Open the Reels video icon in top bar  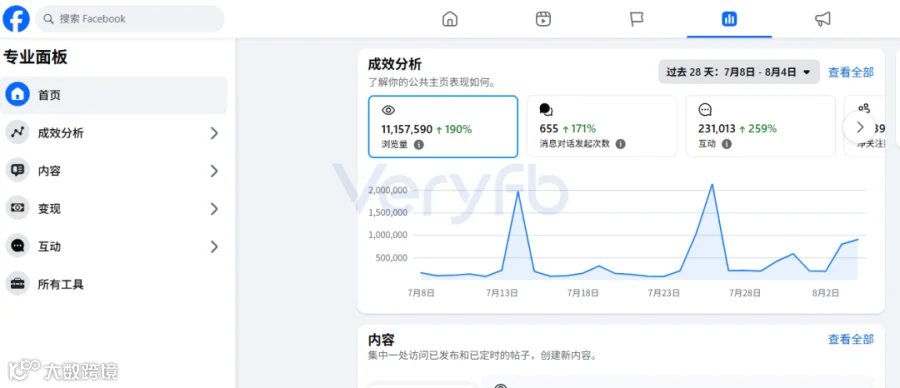click(543, 19)
